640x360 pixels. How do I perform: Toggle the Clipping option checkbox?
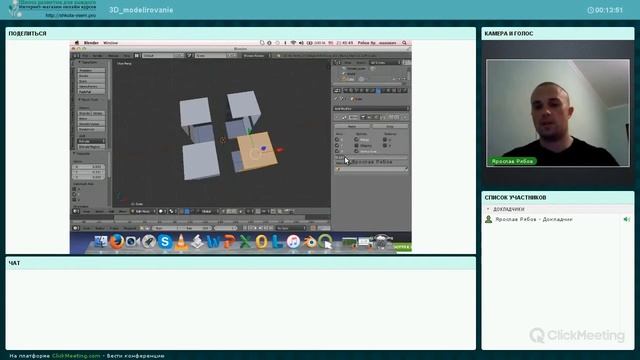356,145
